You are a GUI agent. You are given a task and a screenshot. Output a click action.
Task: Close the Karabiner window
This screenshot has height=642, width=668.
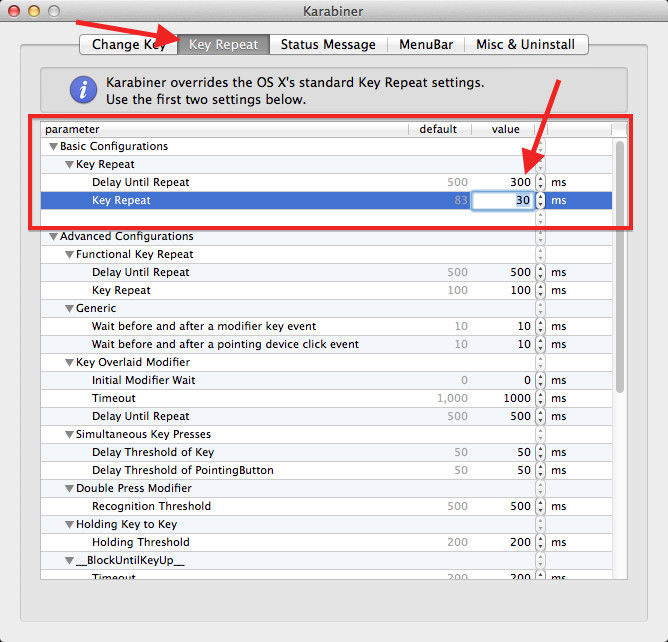(14, 11)
